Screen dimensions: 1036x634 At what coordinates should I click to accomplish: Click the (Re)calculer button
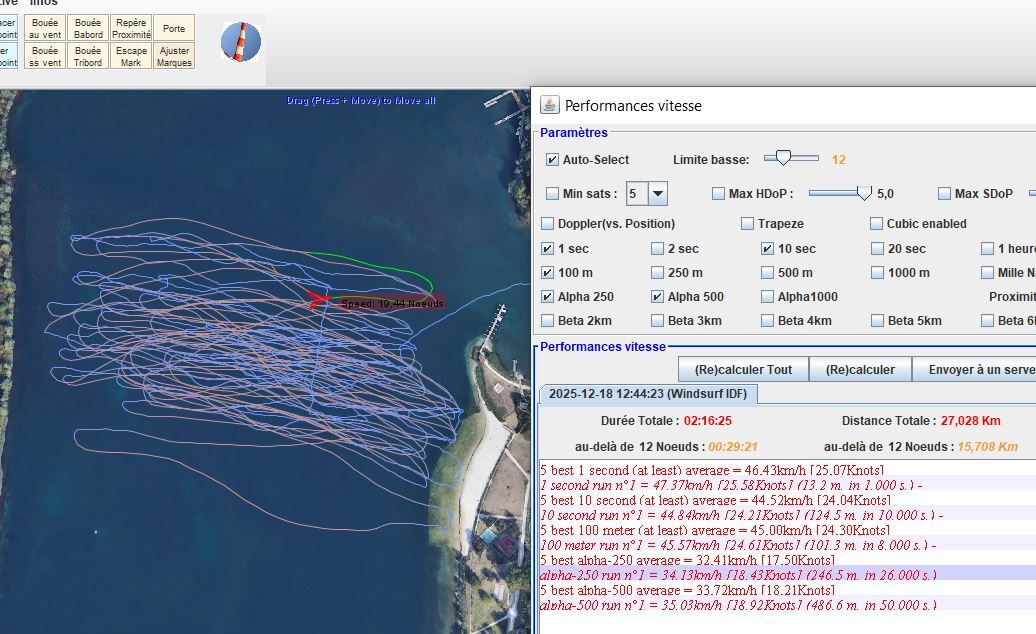pyautogui.click(x=860, y=369)
